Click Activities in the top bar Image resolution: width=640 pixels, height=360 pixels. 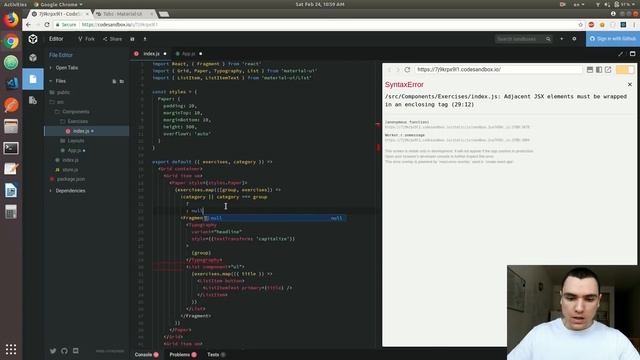point(15,4)
